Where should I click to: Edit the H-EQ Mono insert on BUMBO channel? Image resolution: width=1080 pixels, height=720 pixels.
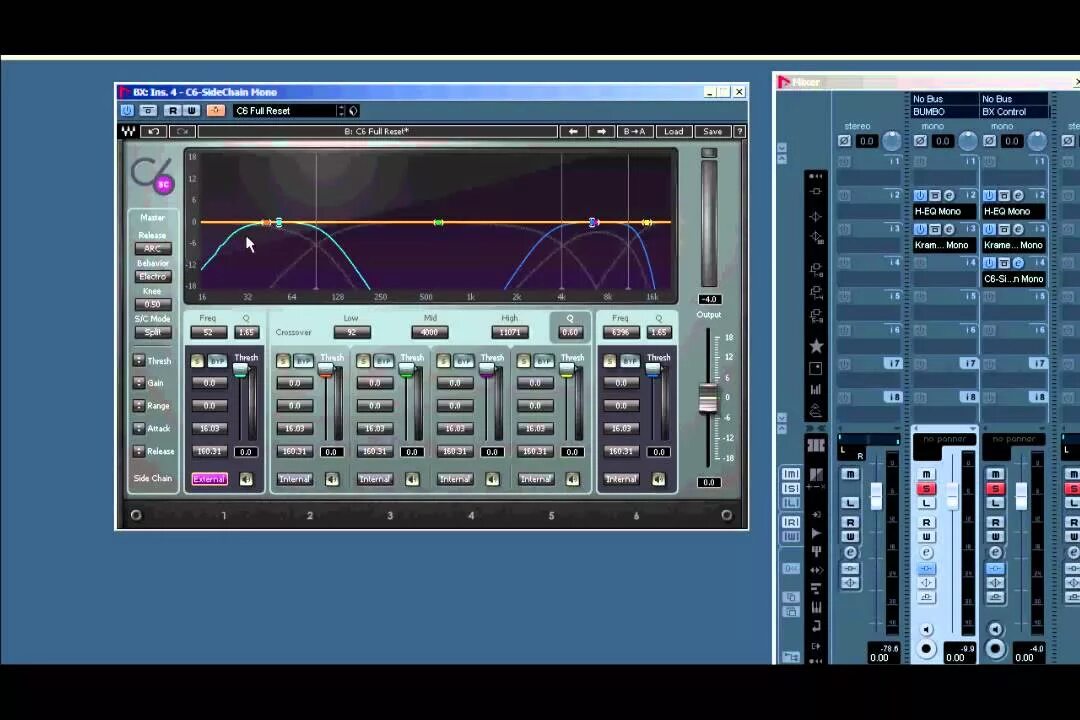tap(948, 196)
